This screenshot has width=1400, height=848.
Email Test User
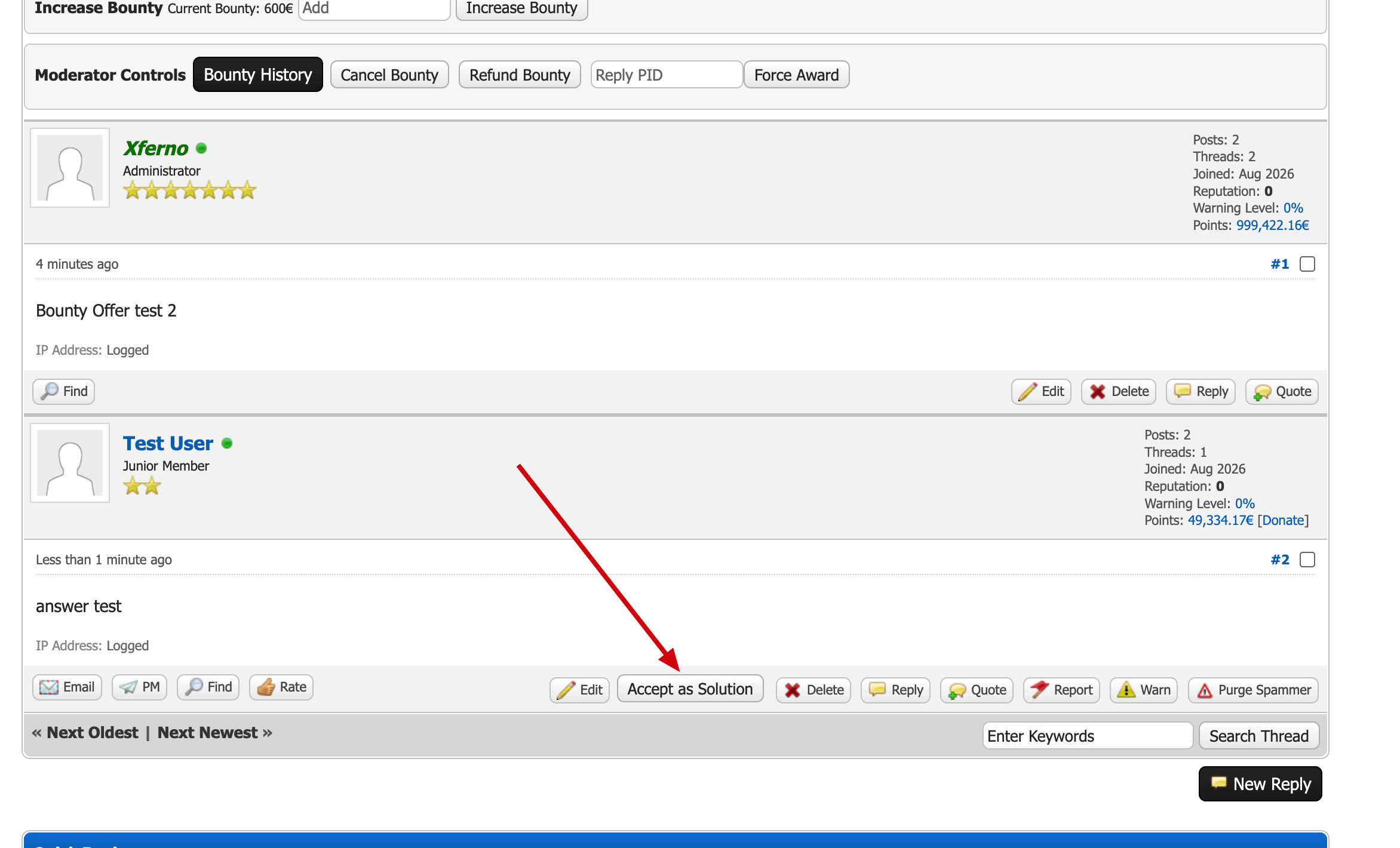(67, 687)
